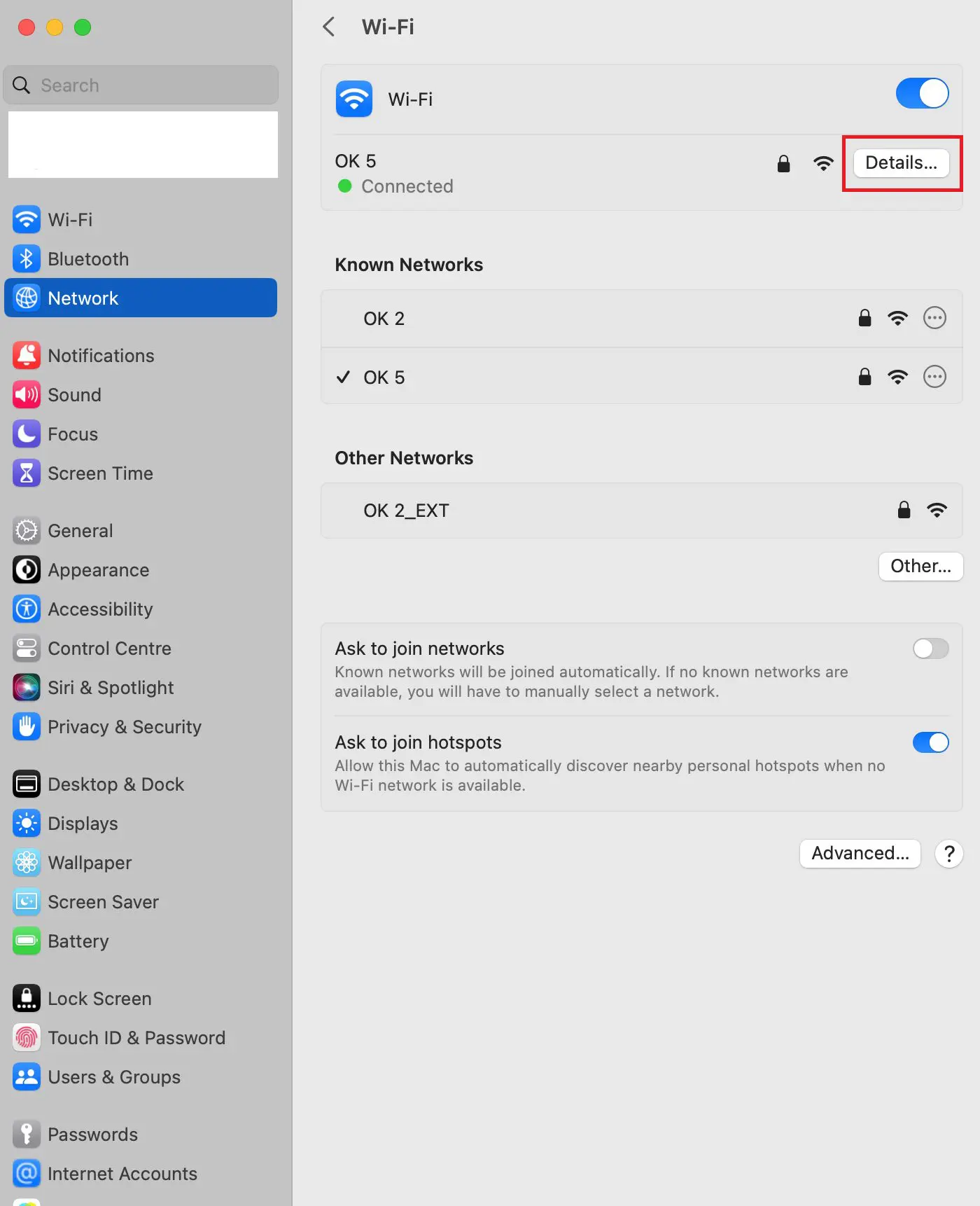
Task: Select the Accessibility icon in sidebar
Action: coord(27,609)
